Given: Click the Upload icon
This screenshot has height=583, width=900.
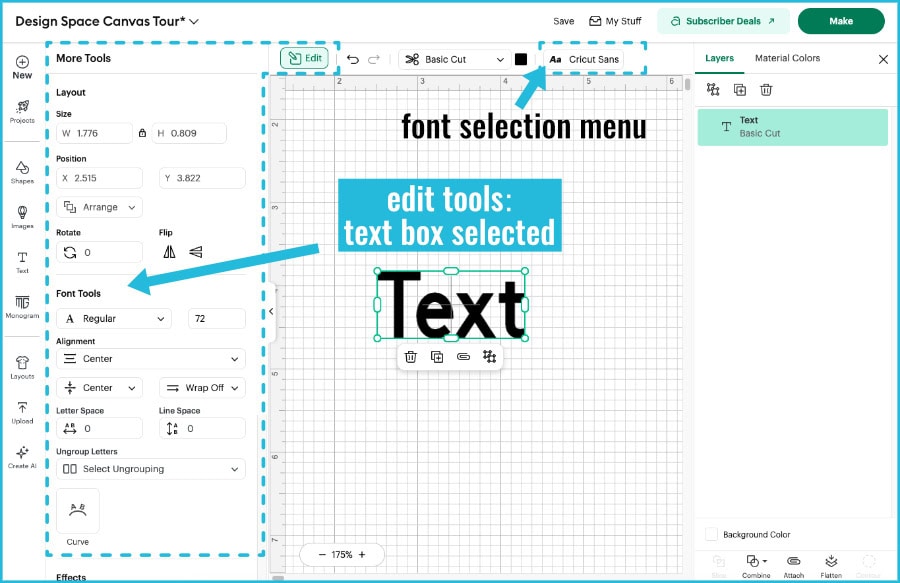Looking at the screenshot, I should pyautogui.click(x=22, y=412).
